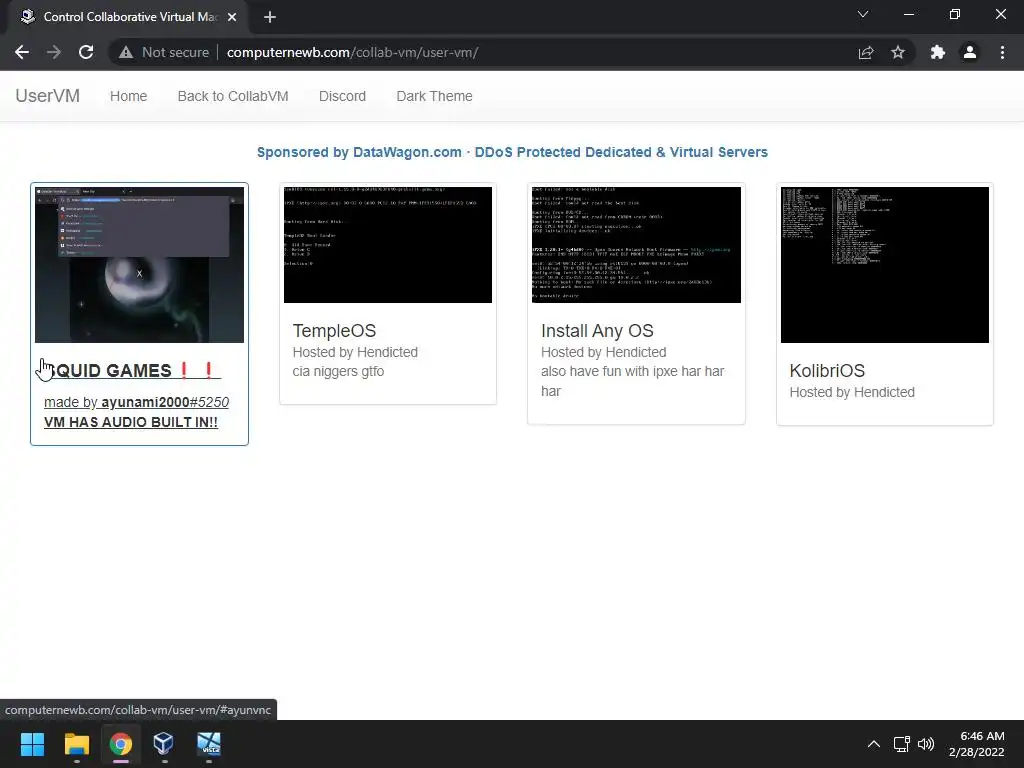The image size is (1024, 768).
Task: Click the volume speaker tray icon
Action: click(x=926, y=744)
